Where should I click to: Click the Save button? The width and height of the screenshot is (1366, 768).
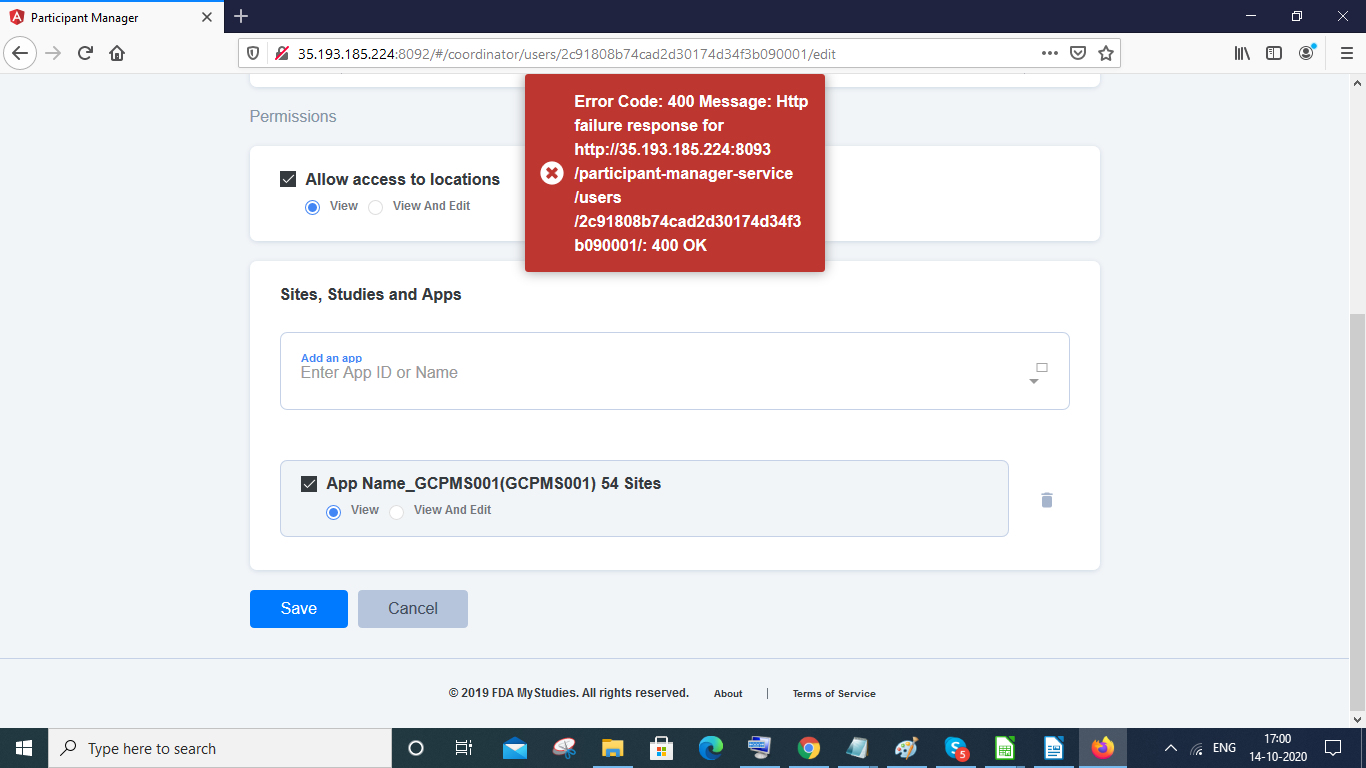pyautogui.click(x=298, y=608)
